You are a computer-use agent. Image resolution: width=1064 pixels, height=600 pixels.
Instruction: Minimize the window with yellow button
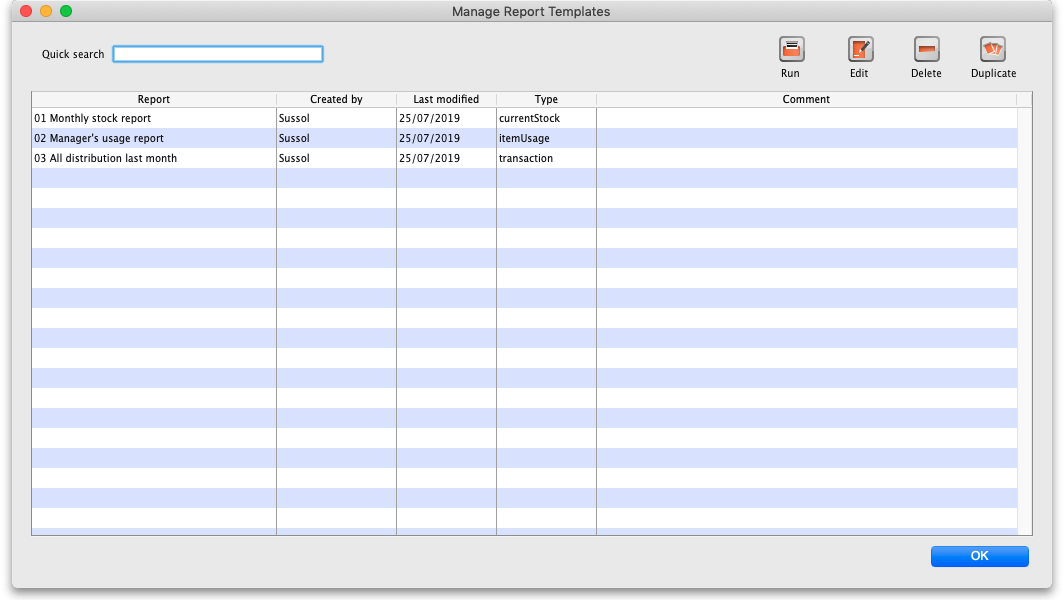pyautogui.click(x=46, y=11)
